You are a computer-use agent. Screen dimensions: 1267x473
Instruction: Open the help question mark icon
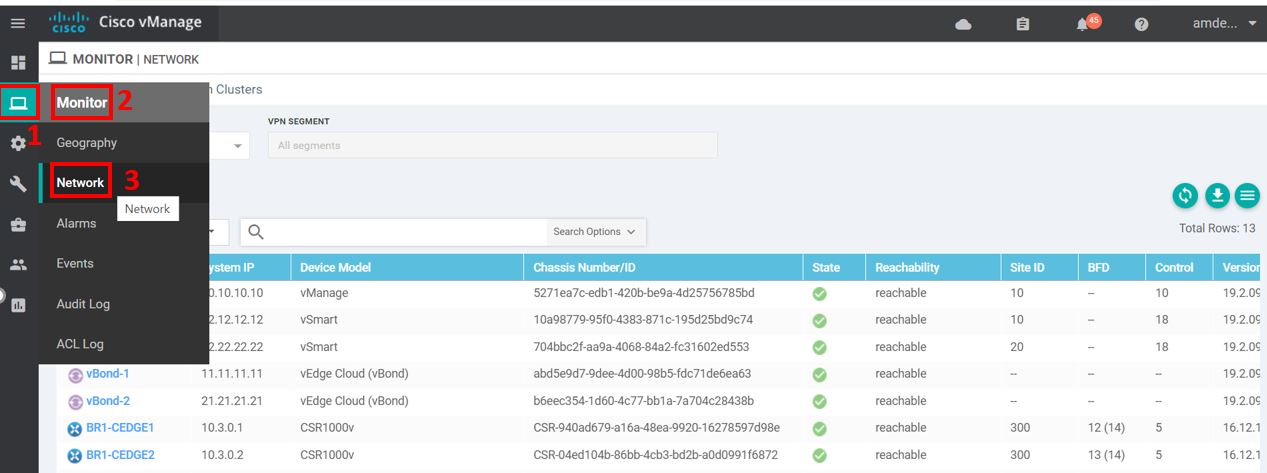[1141, 25]
